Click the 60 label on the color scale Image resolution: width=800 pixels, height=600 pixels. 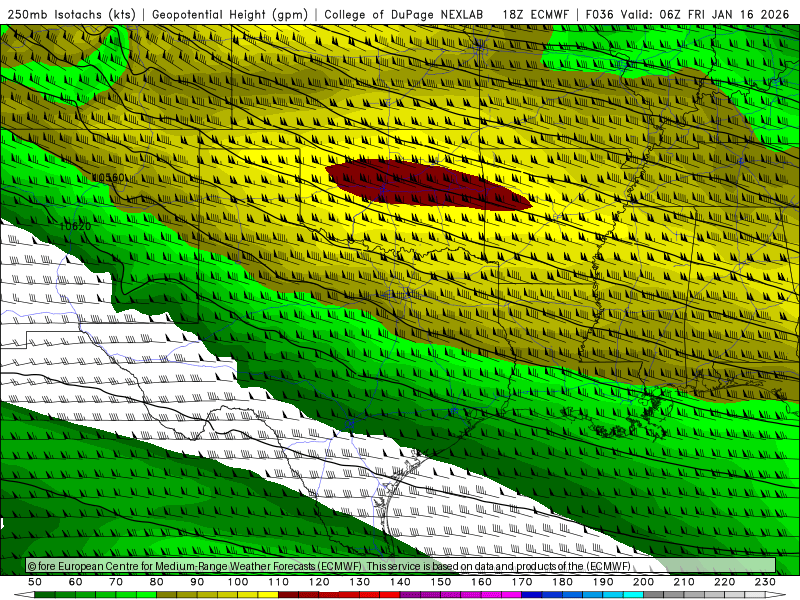(76, 582)
